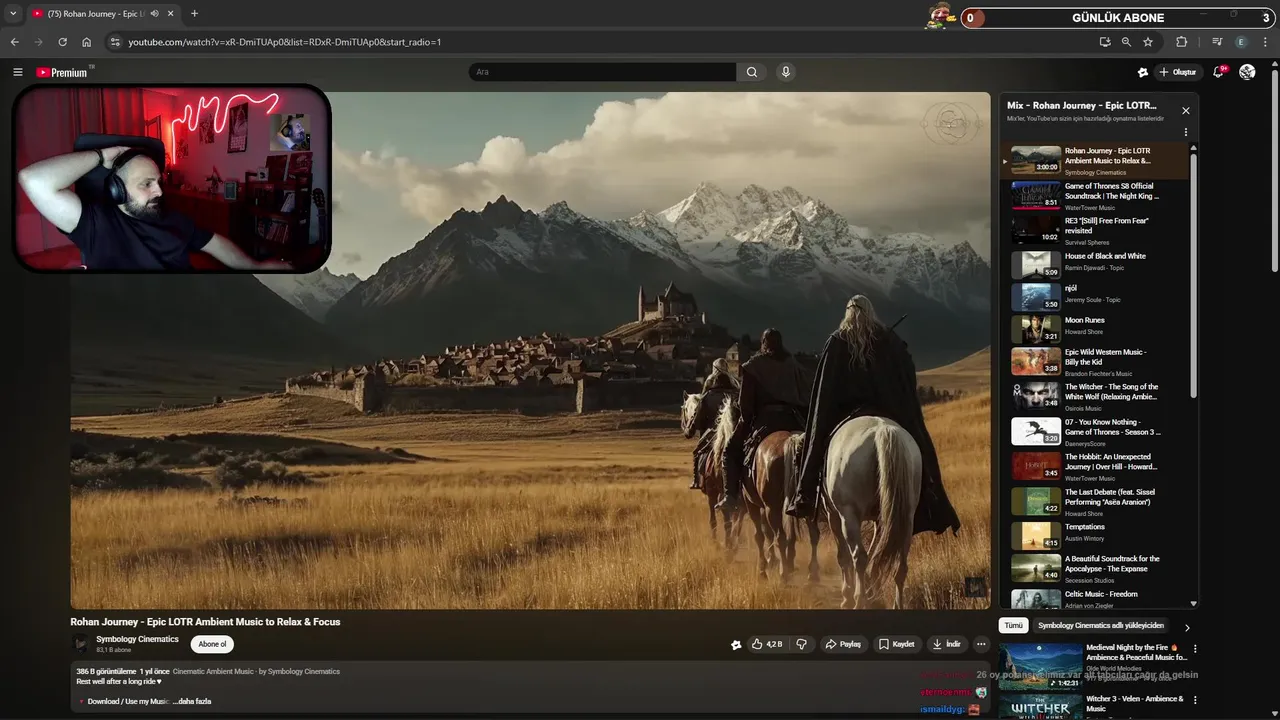Go to YouTube Premium home logo
This screenshot has height=720, width=1280.
(x=62, y=72)
